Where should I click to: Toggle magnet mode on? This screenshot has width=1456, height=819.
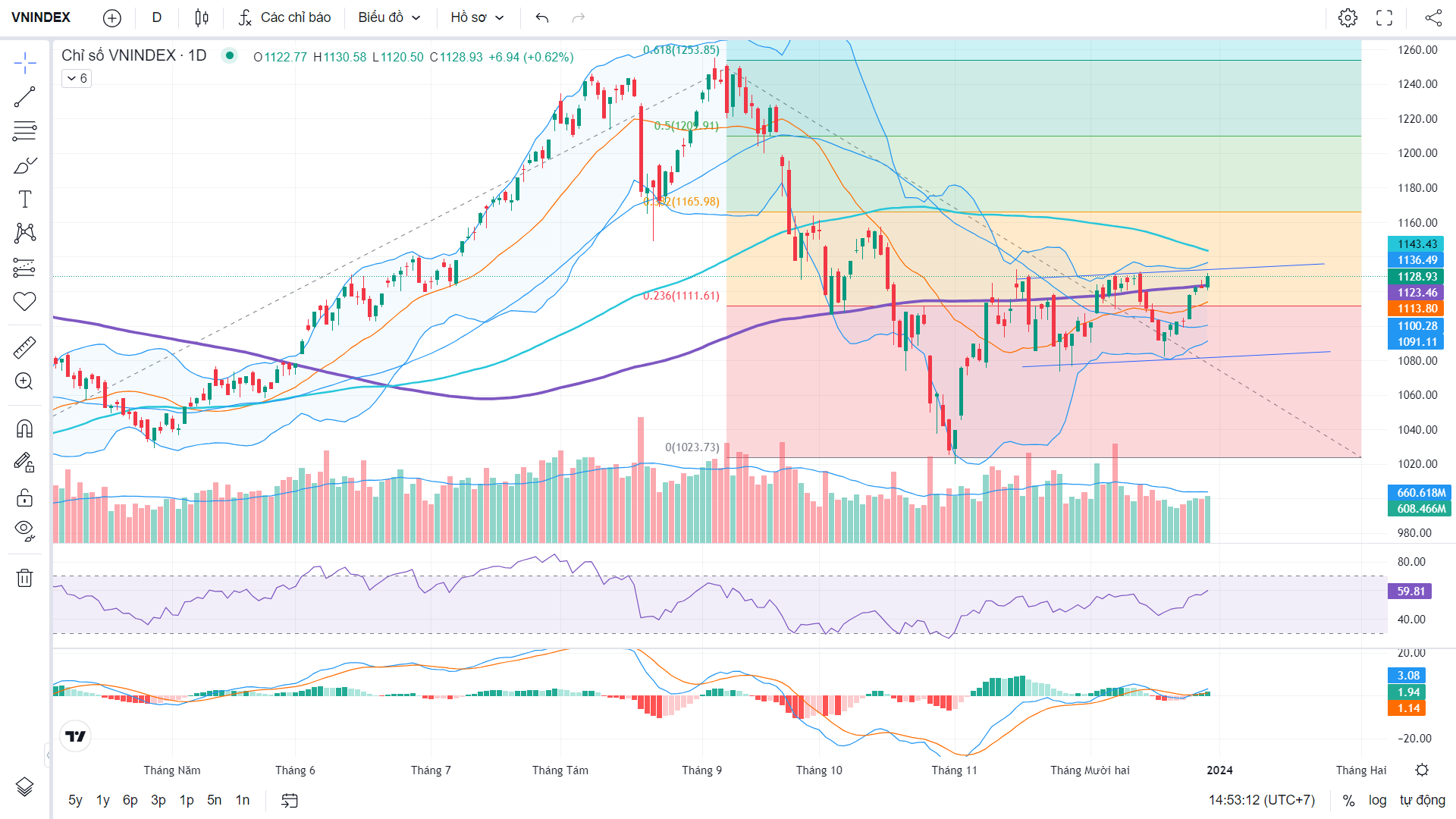tap(24, 429)
